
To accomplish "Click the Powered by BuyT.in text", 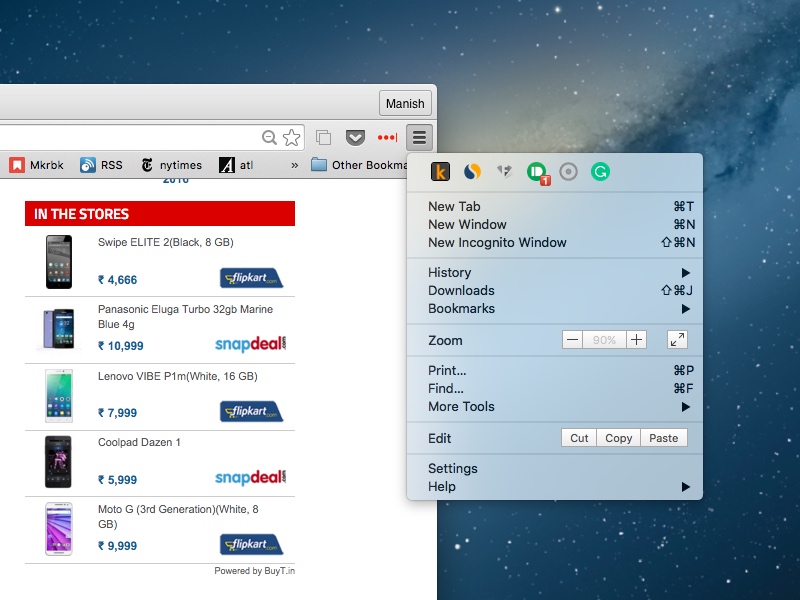I will (255, 571).
